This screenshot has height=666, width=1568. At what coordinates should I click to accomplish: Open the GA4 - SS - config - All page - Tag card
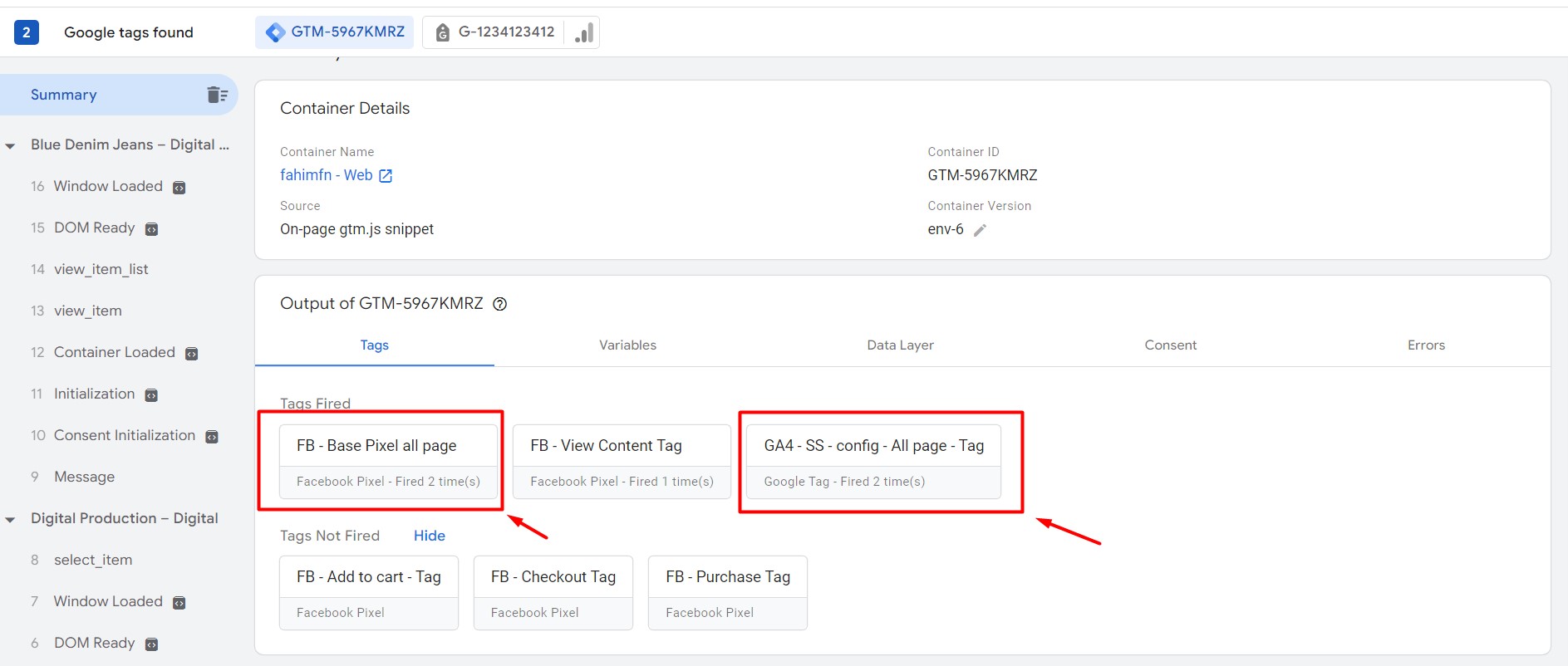pos(873,462)
